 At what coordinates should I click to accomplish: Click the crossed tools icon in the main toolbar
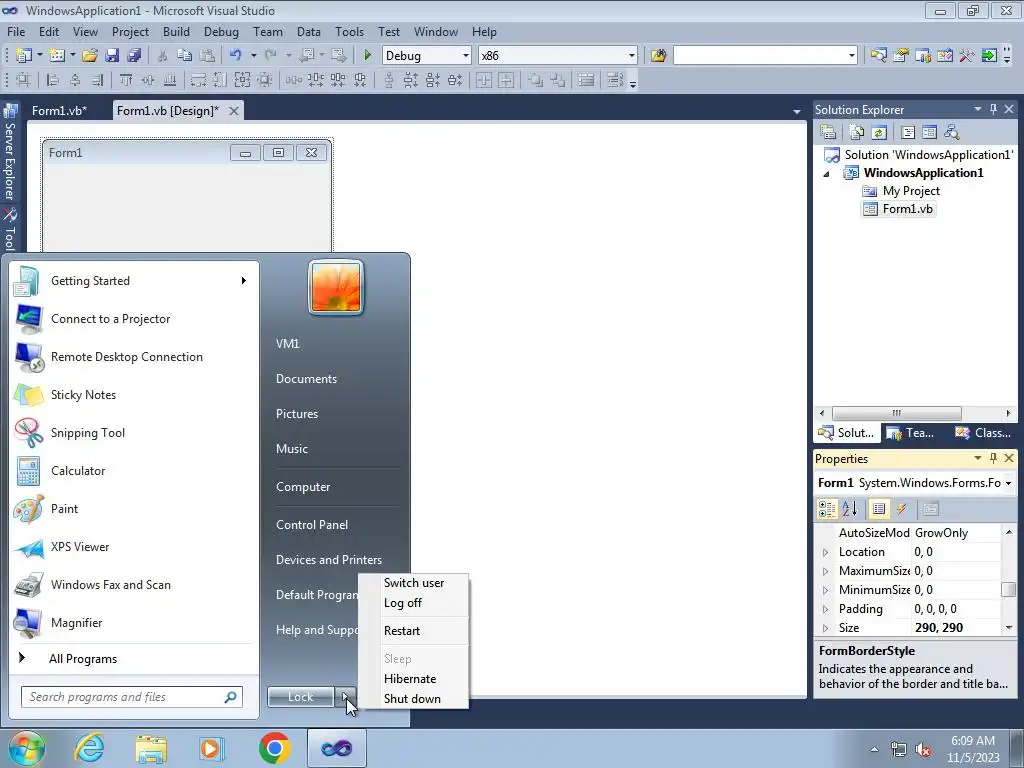point(967,56)
